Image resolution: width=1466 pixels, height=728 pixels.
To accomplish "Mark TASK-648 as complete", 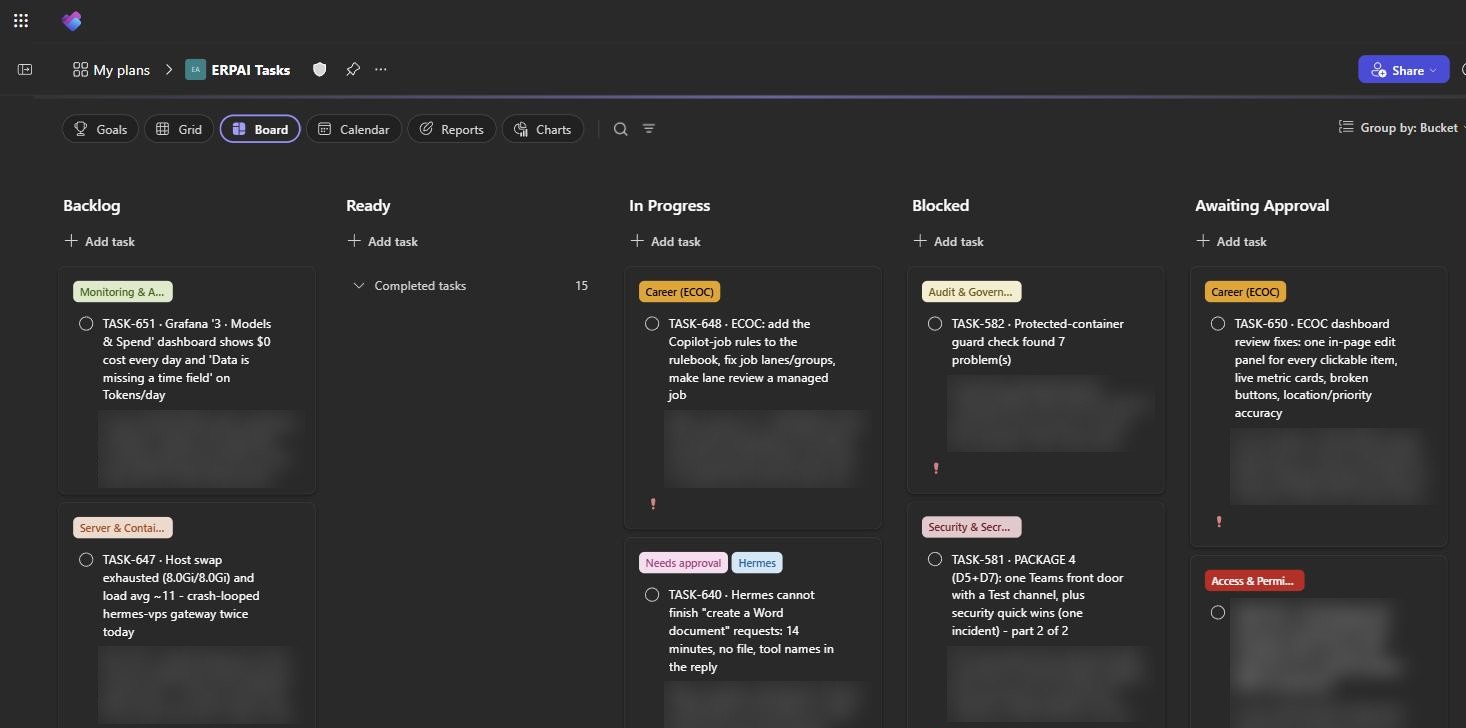I will coord(652,324).
